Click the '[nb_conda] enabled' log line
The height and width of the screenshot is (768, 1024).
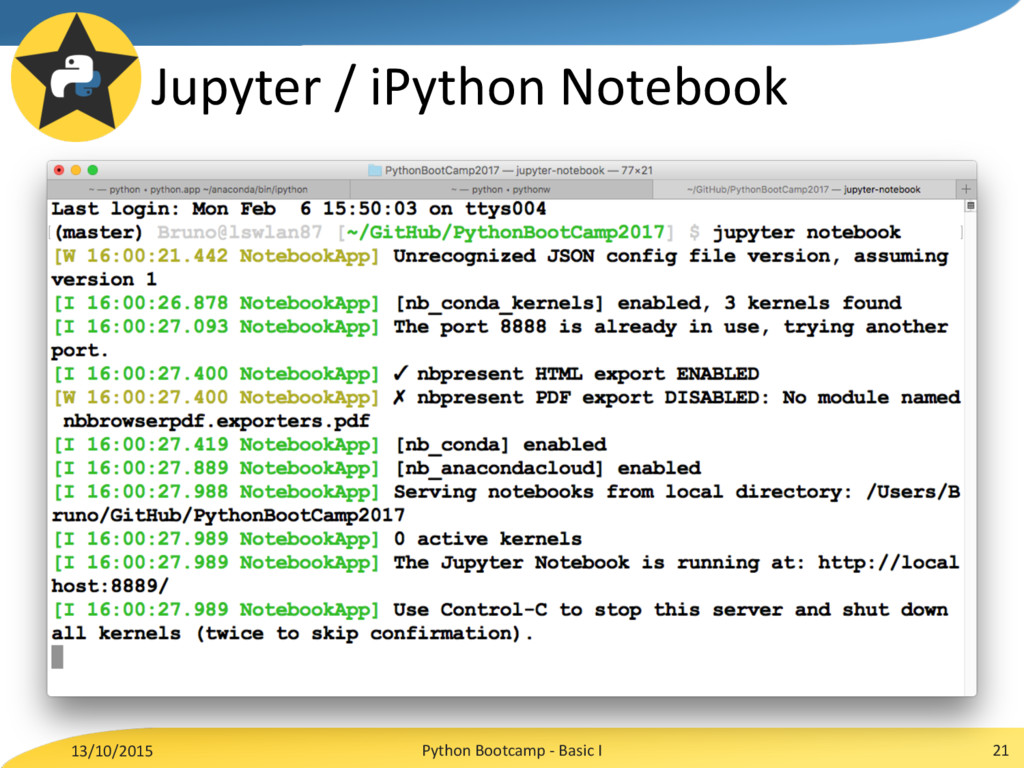point(501,445)
